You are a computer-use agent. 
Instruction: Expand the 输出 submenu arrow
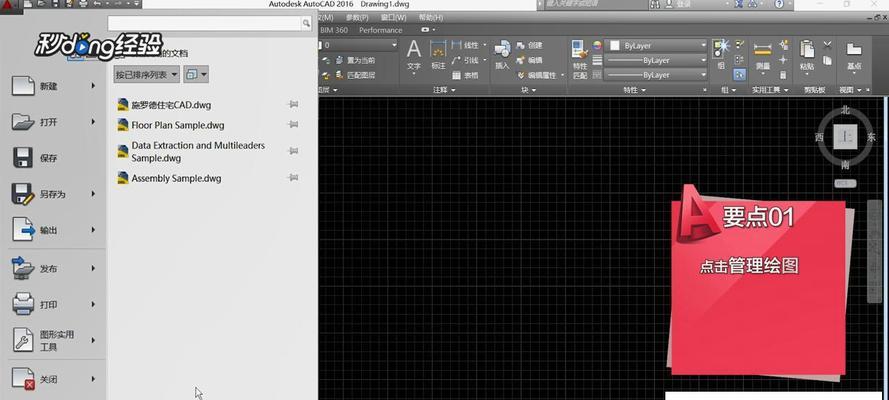(x=94, y=230)
